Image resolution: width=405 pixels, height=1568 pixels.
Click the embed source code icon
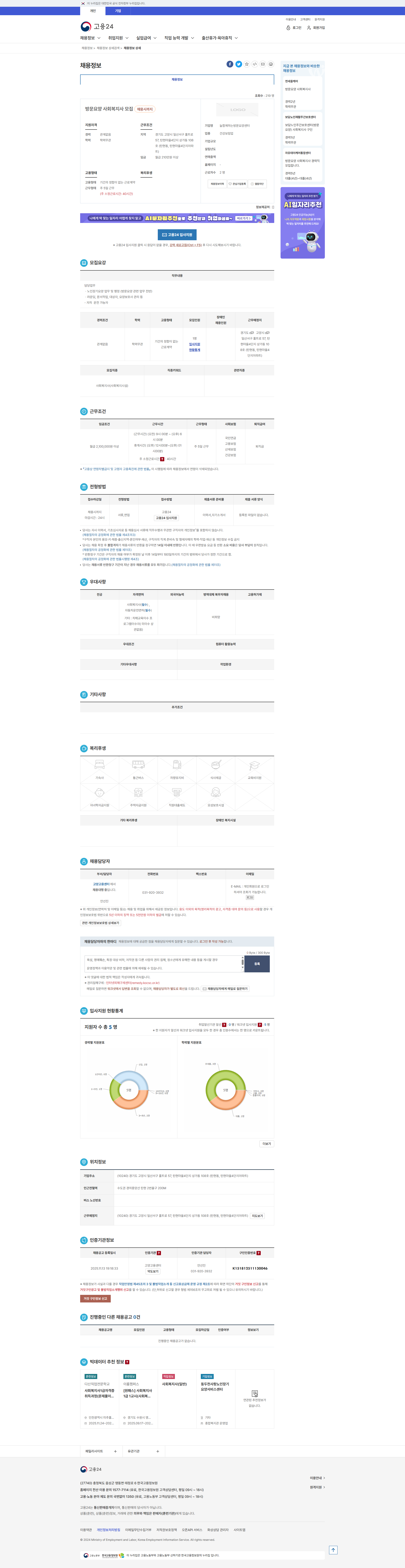pos(255,64)
